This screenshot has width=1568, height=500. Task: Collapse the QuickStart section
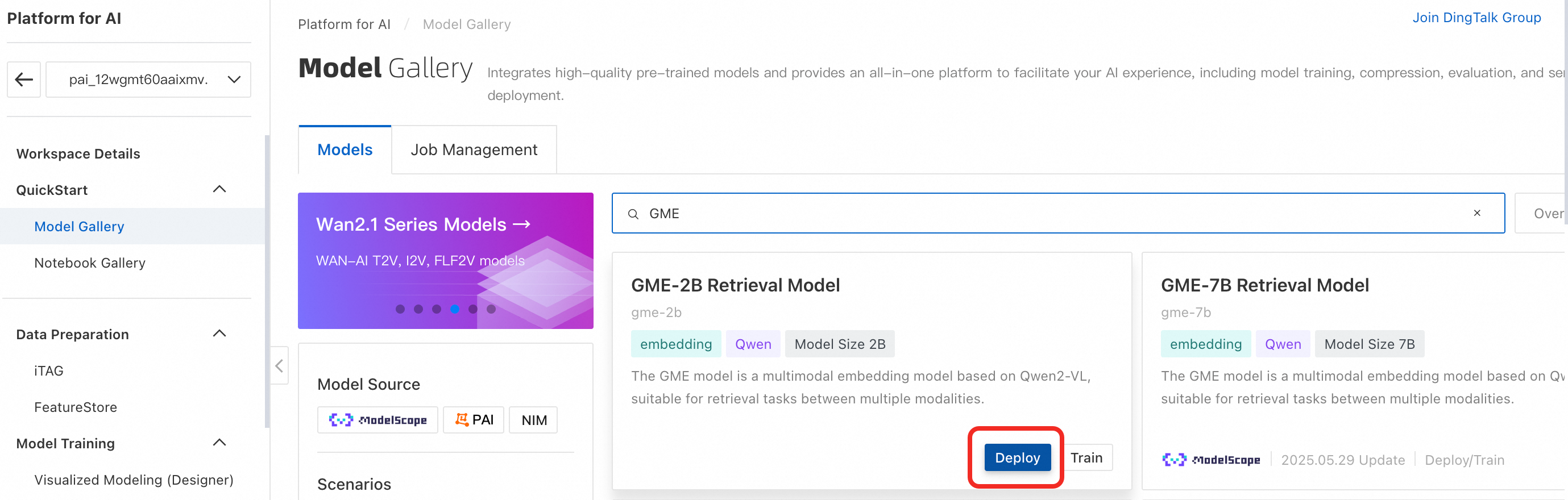coord(219,189)
